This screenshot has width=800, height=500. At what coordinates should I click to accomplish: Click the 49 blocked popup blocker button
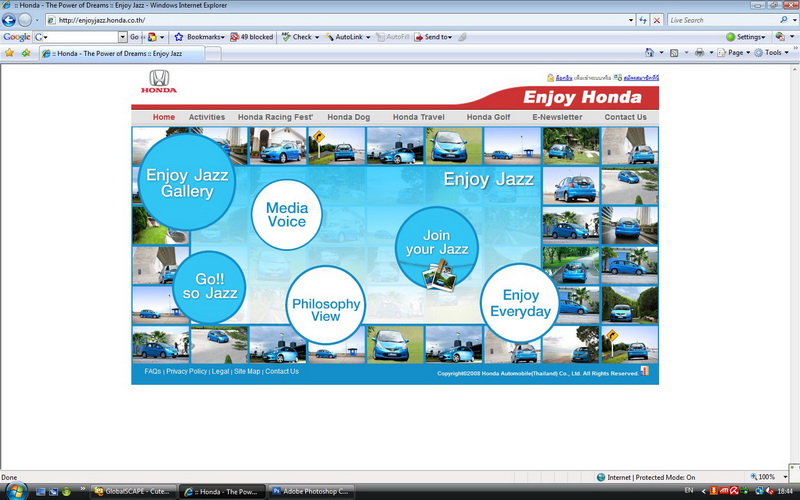pos(252,37)
